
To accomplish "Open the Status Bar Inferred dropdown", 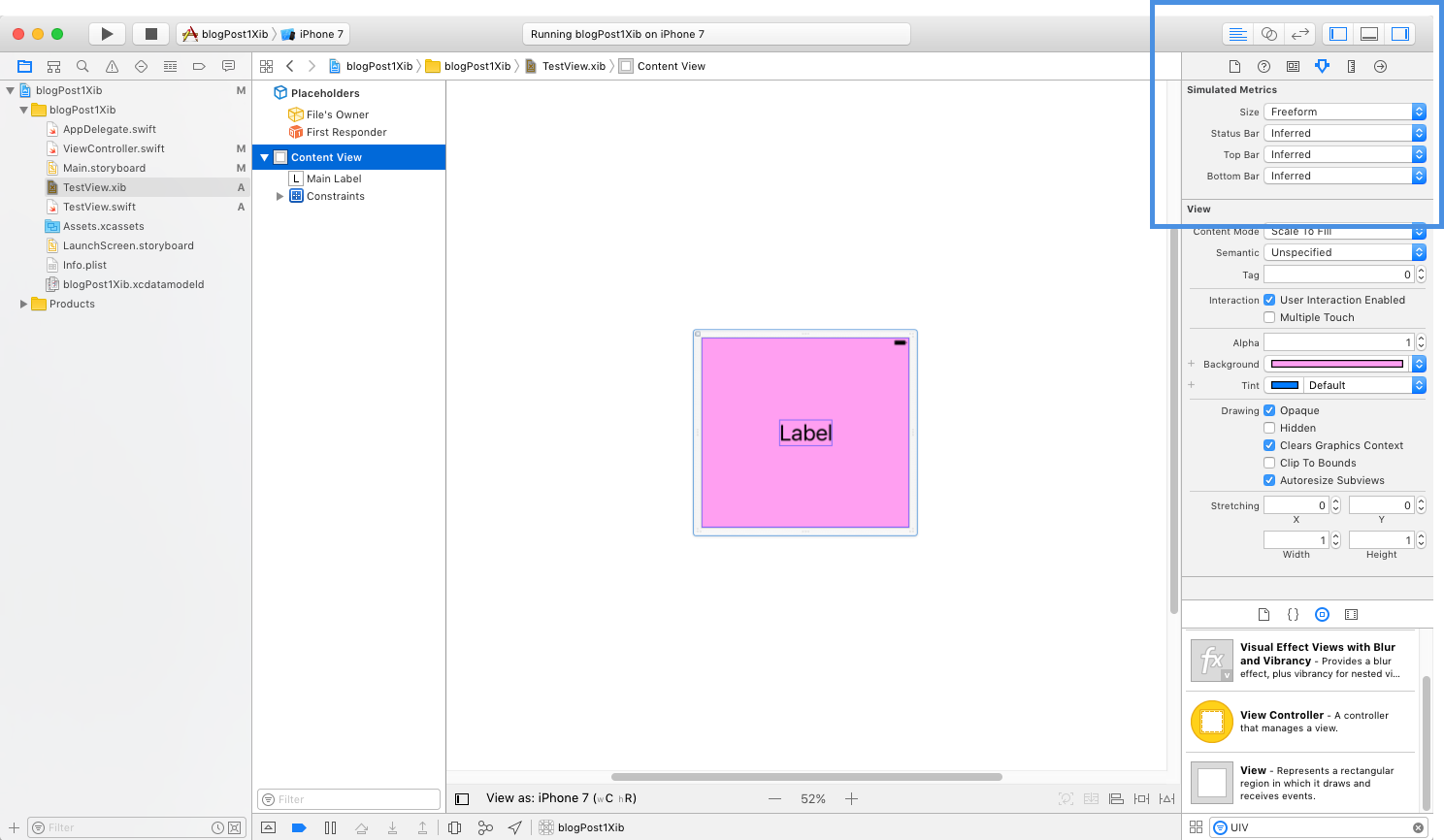I will tap(1345, 133).
